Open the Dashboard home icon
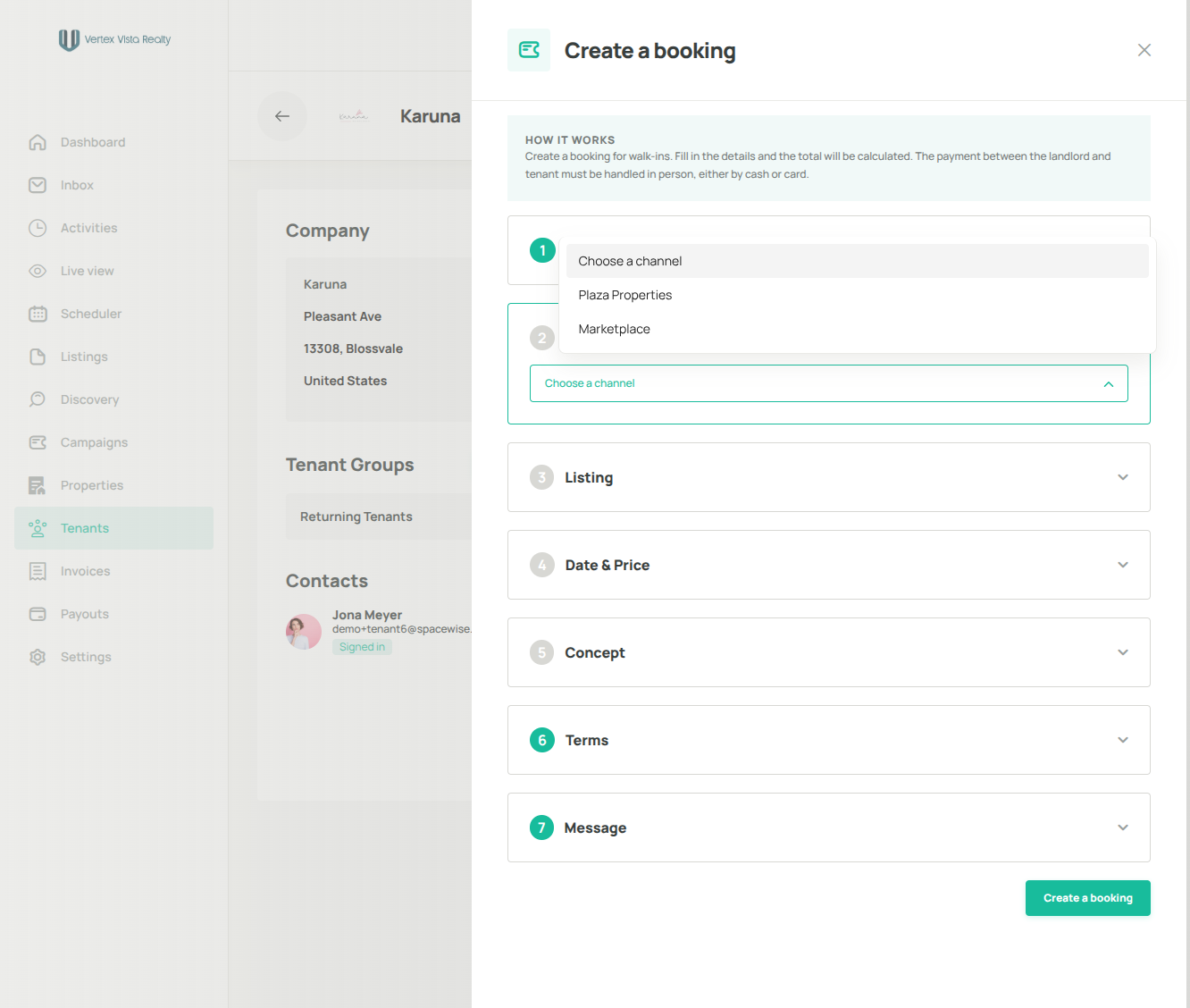Image resolution: width=1190 pixels, height=1008 pixels. [38, 142]
